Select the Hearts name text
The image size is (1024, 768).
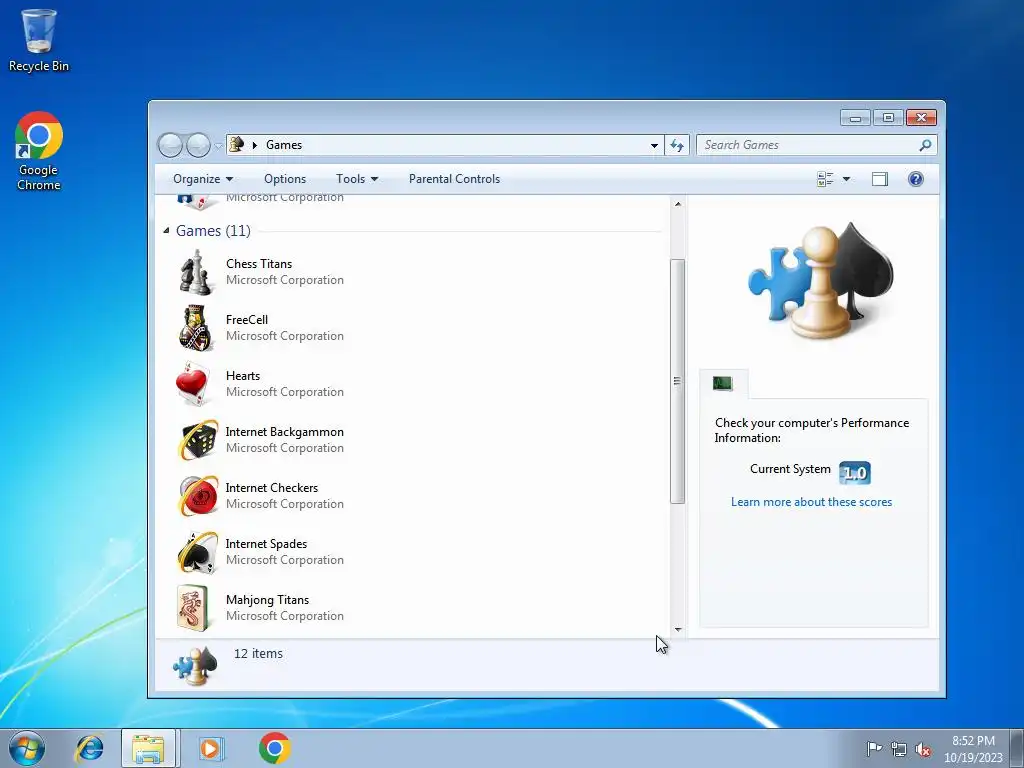pos(243,376)
